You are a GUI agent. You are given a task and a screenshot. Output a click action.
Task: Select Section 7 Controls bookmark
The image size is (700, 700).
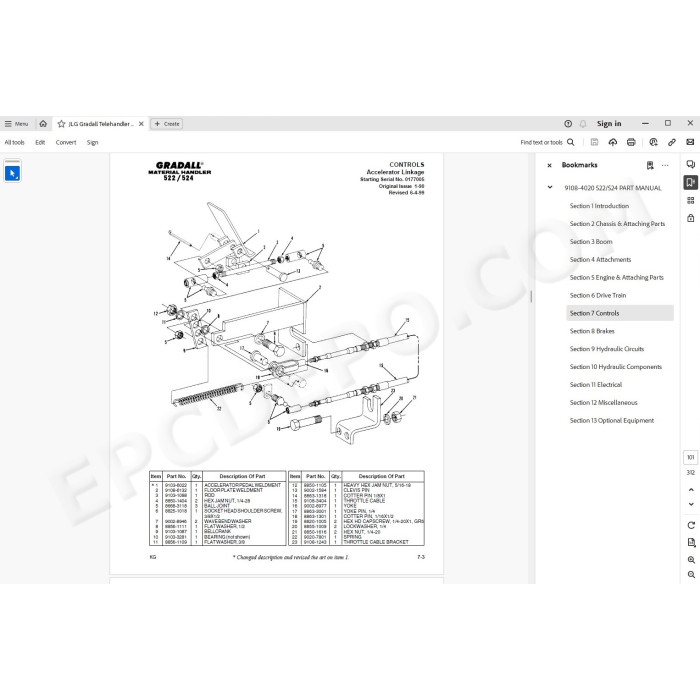pos(620,313)
